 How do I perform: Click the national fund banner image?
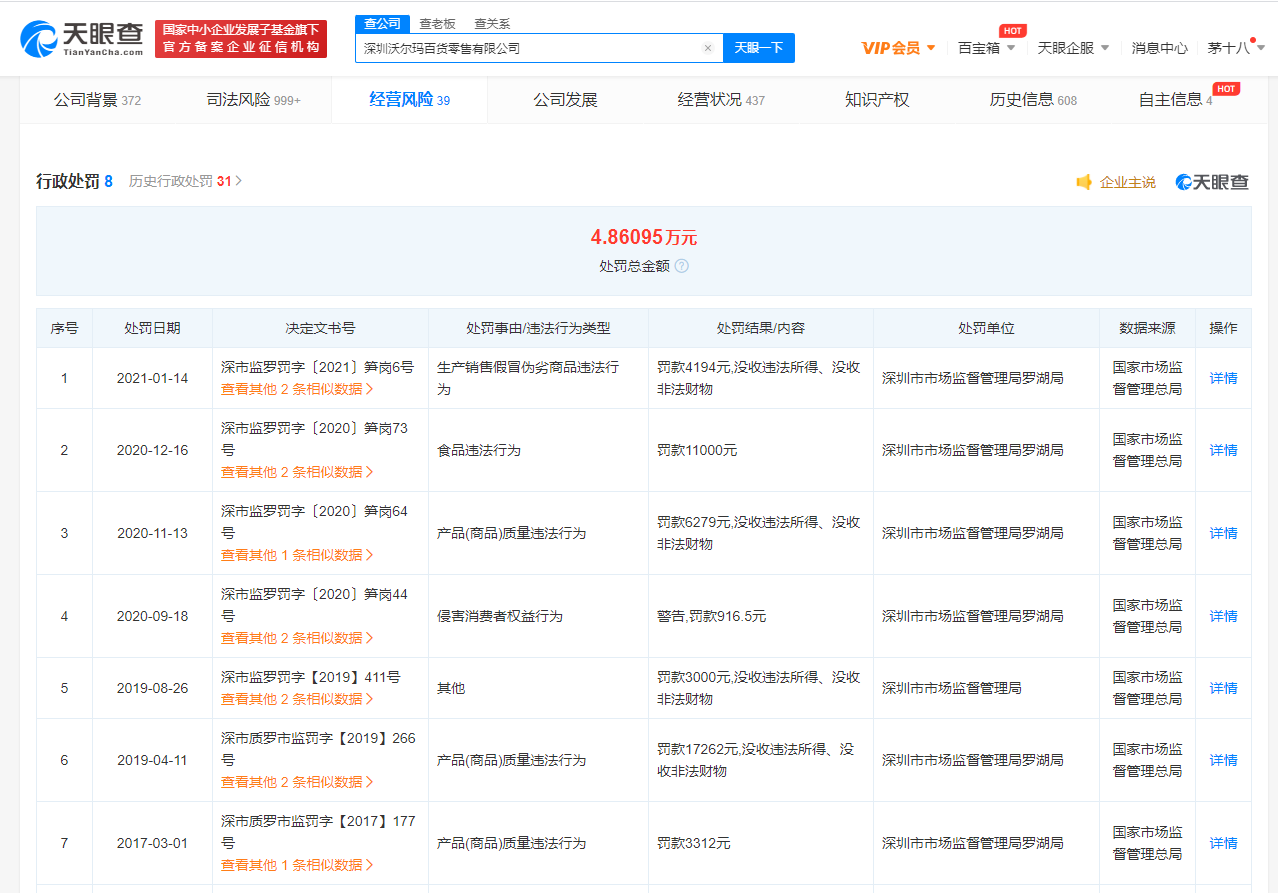point(241,39)
